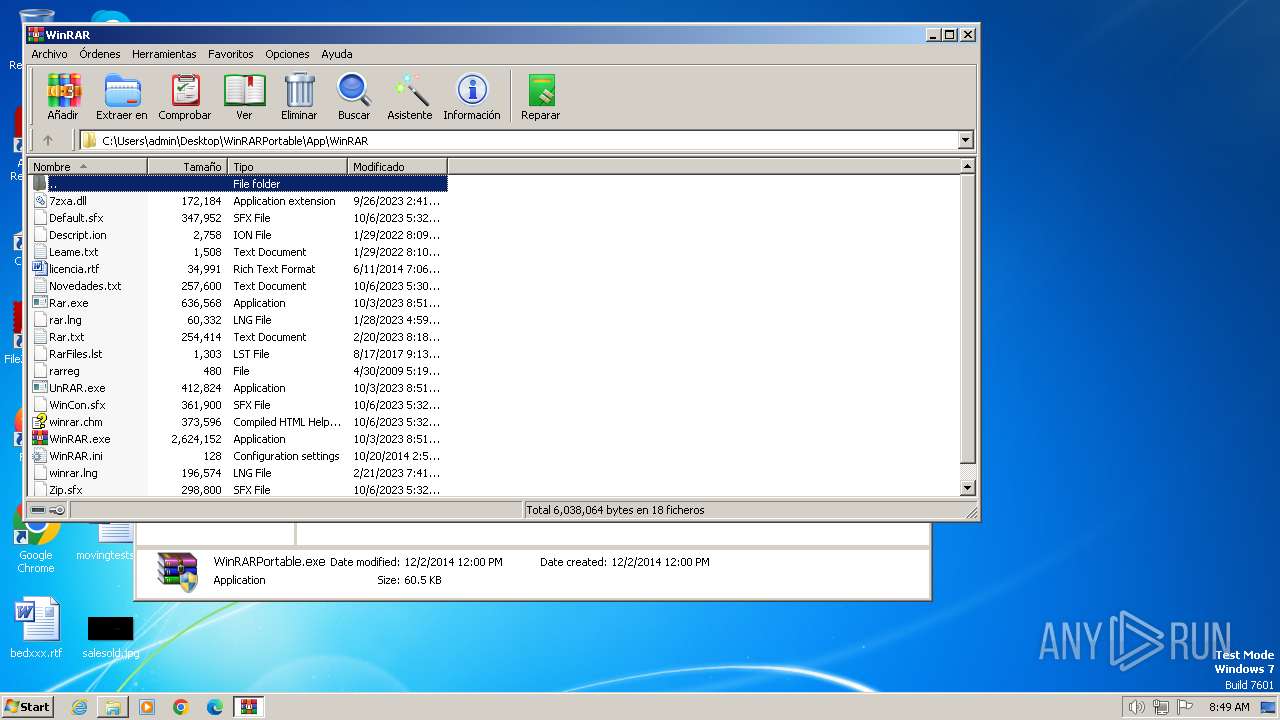Image resolution: width=1280 pixels, height=720 pixels.
Task: Sort by Tamaño column header
Action: (x=188, y=167)
